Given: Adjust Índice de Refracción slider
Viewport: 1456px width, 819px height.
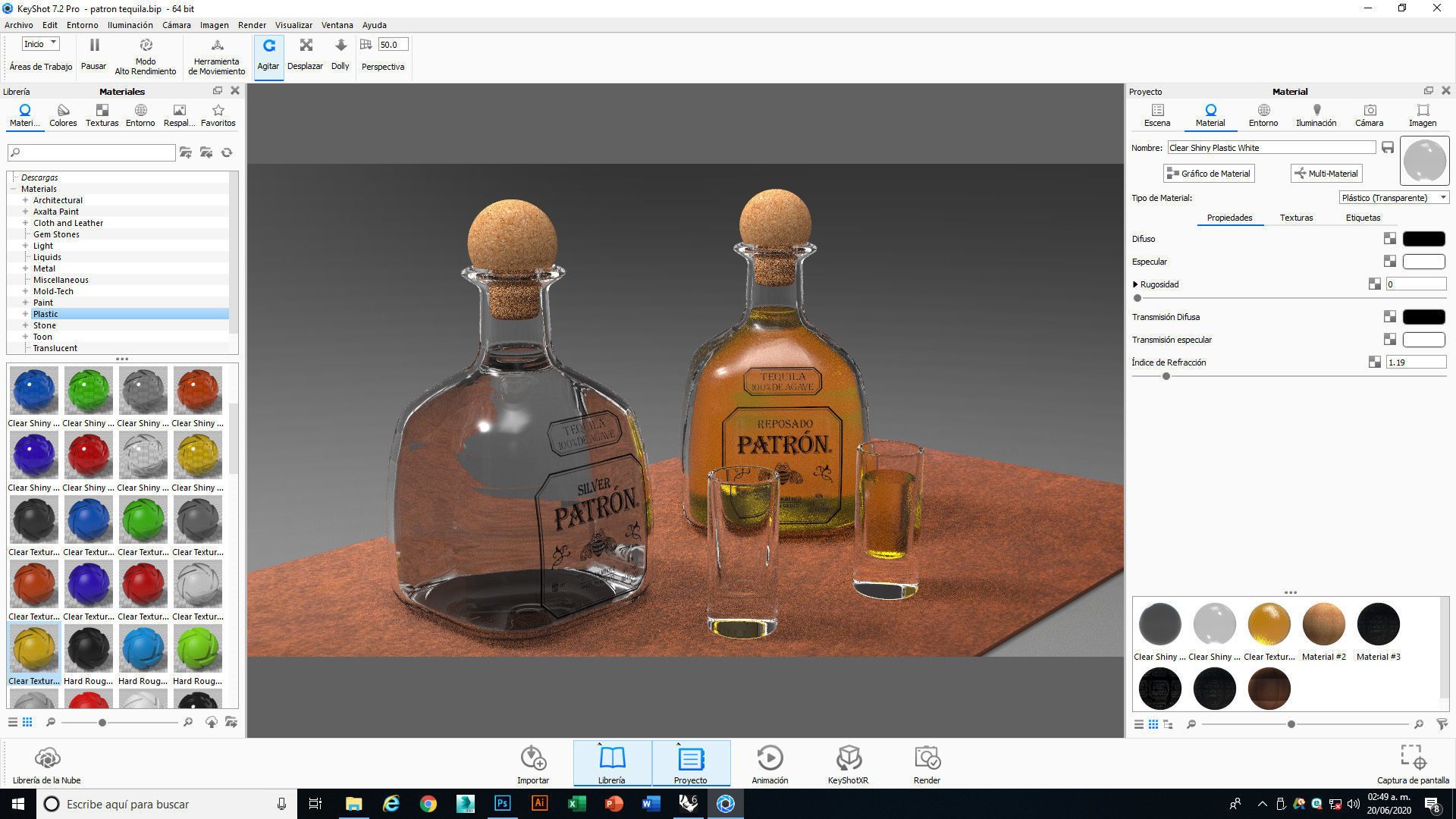Looking at the screenshot, I should click(1166, 376).
